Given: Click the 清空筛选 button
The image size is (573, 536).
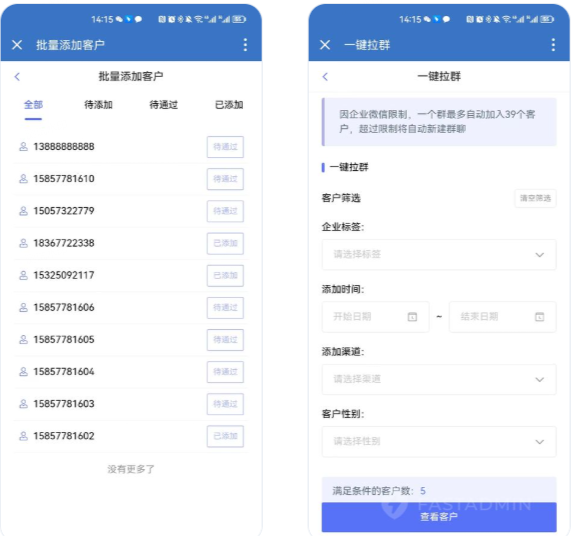Looking at the screenshot, I should [x=535, y=198].
